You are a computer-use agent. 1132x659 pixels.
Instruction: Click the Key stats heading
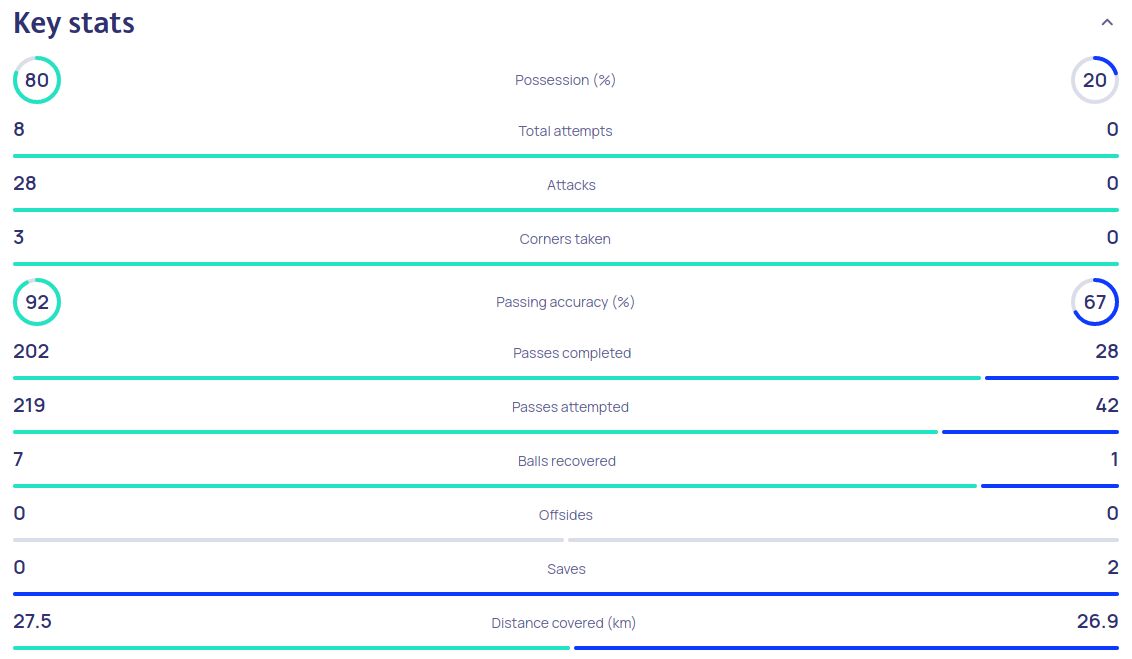coord(74,23)
